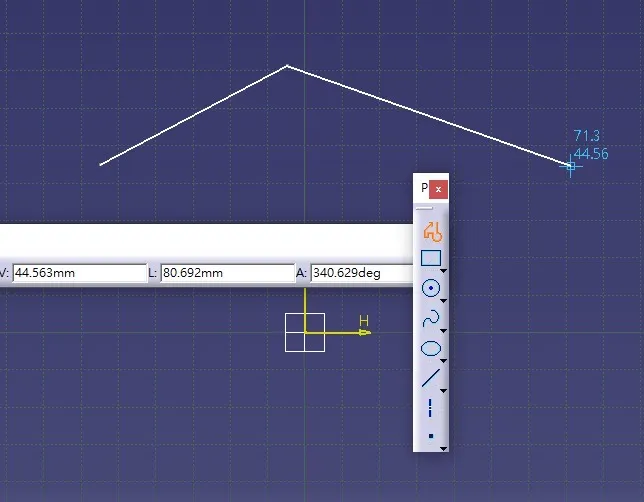Click the toolbar drag handle bar

click(x=424, y=208)
